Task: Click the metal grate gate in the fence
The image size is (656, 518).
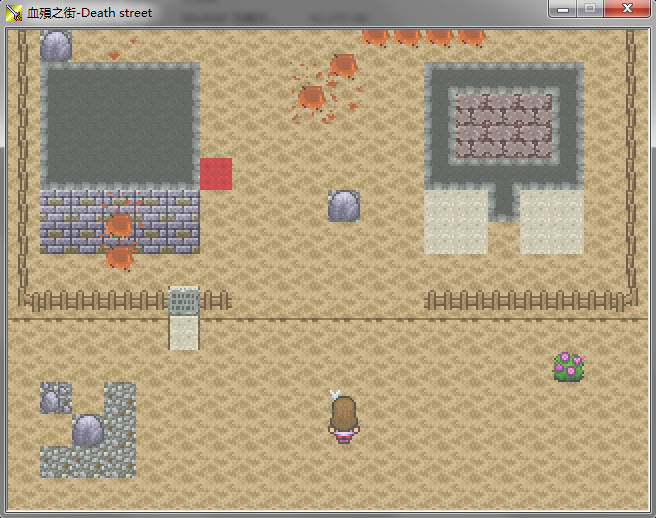Action: (x=184, y=300)
